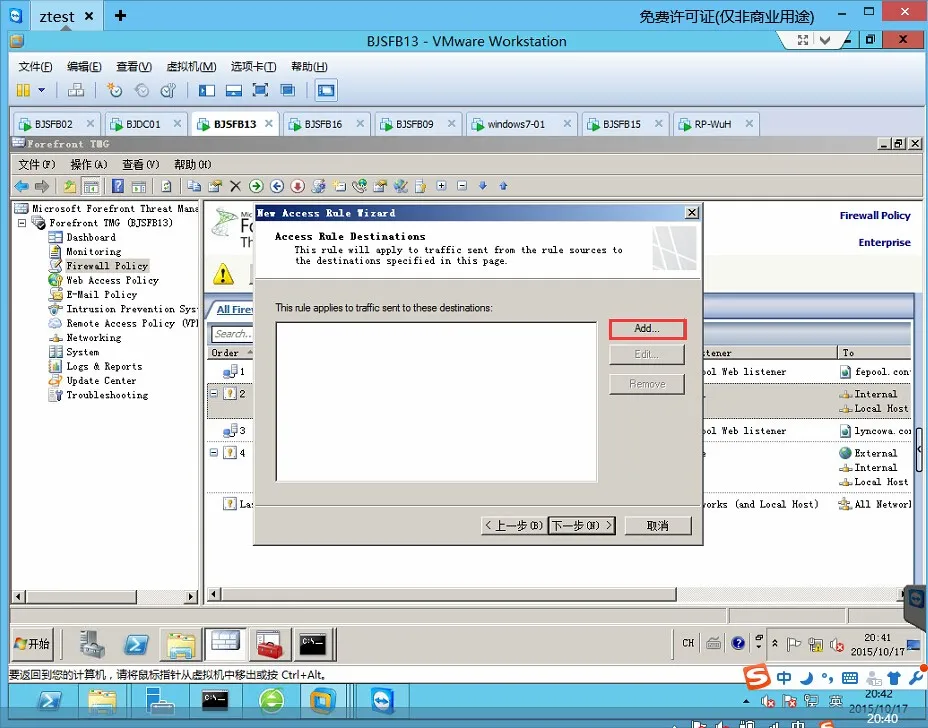928x728 pixels.
Task: Click the tree pane horizontal scrollbar
Action: 105,597
